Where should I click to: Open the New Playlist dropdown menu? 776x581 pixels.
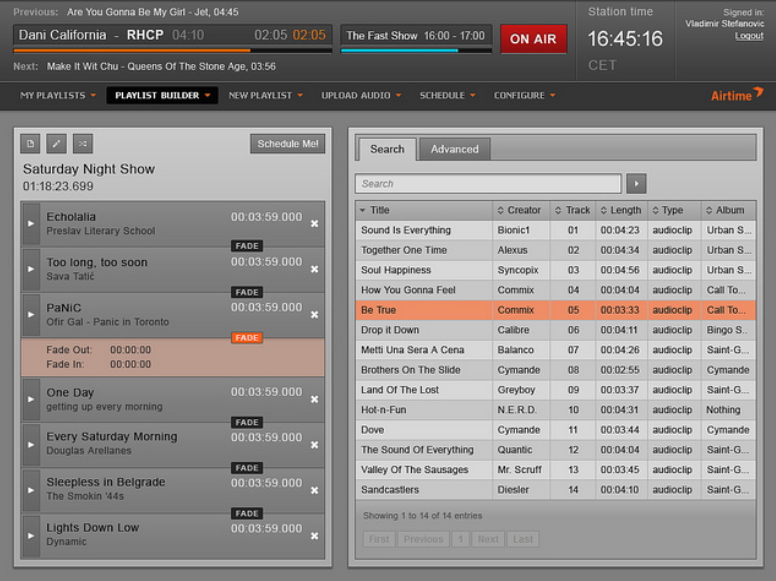pyautogui.click(x=265, y=95)
